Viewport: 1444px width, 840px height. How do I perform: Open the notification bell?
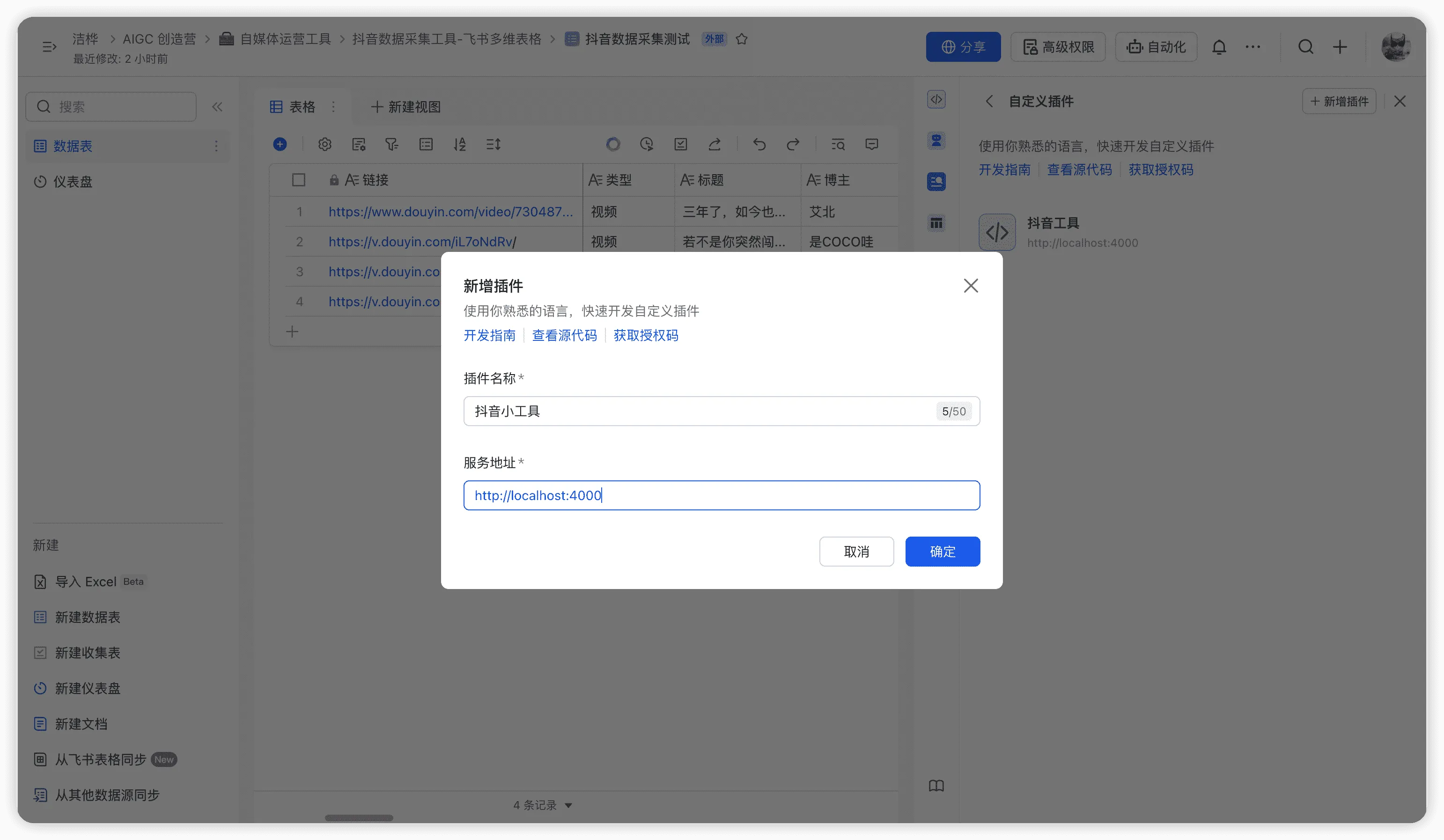point(1219,47)
